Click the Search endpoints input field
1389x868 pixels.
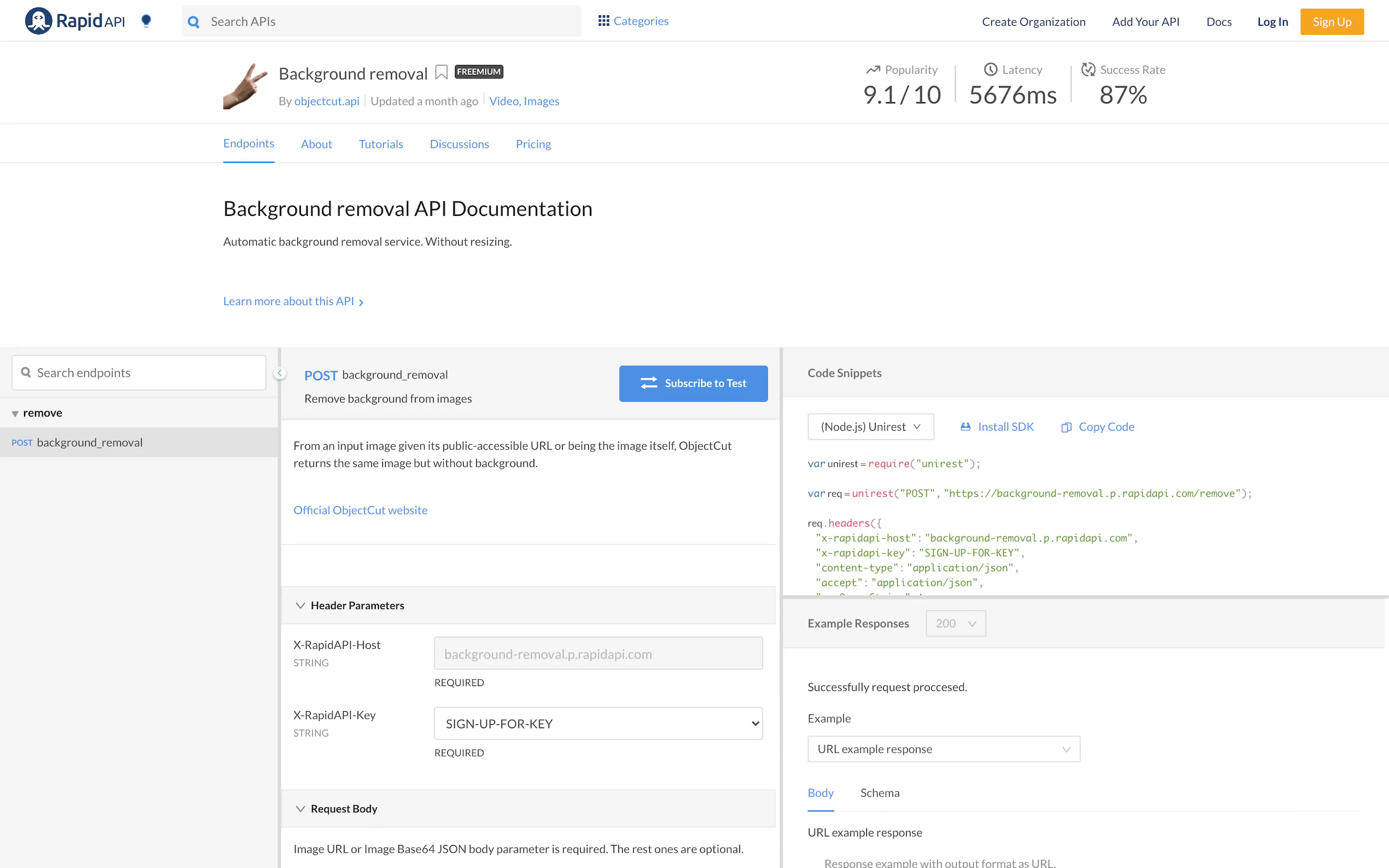pos(138,373)
